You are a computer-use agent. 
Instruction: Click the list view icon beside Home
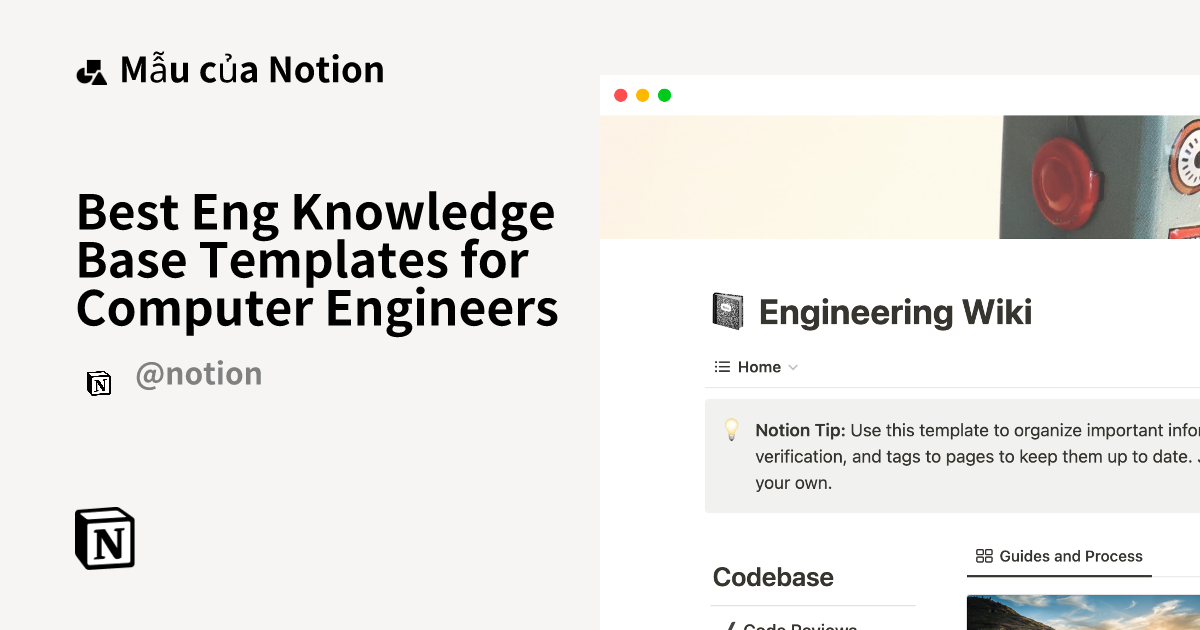[722, 367]
